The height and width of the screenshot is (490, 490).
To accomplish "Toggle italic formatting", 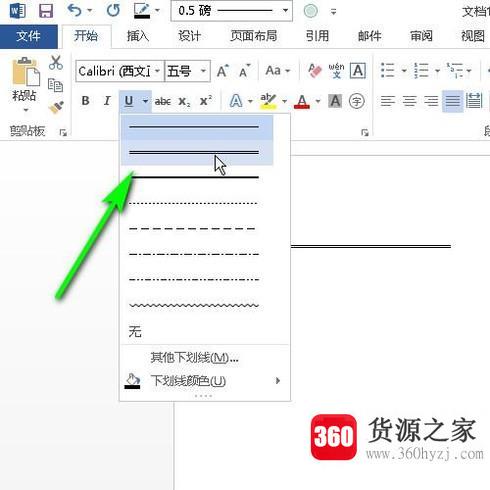I will (x=107, y=101).
